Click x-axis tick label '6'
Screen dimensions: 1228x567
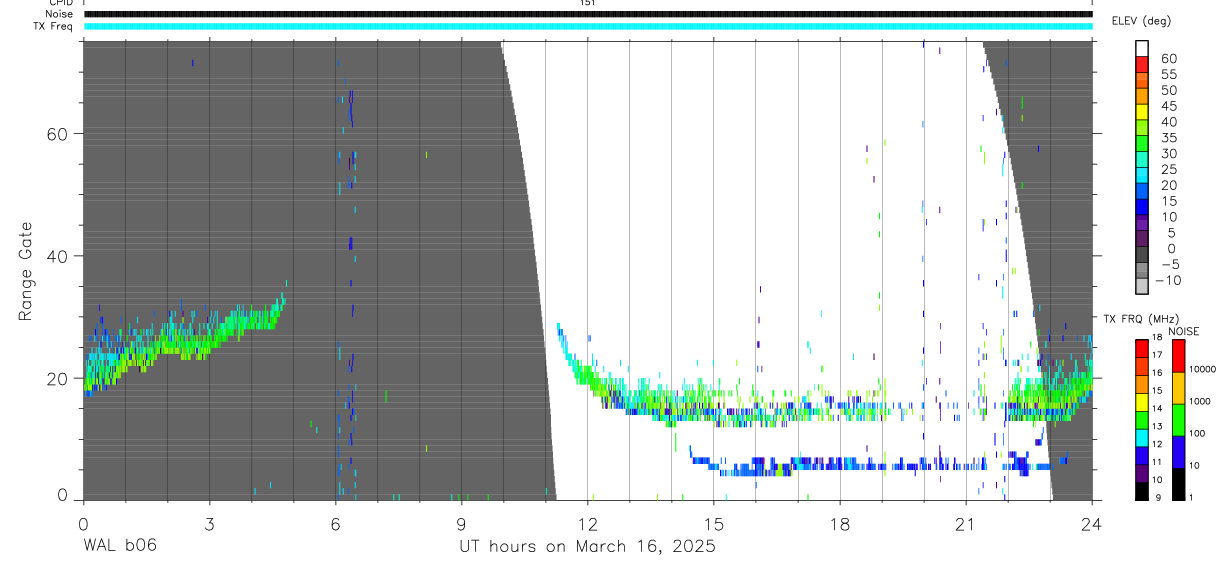coord(335,523)
